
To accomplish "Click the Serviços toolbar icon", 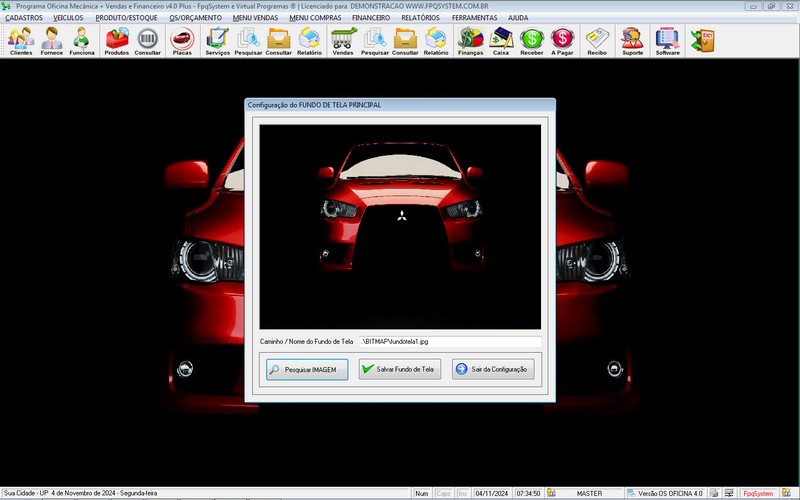I will [x=217, y=40].
